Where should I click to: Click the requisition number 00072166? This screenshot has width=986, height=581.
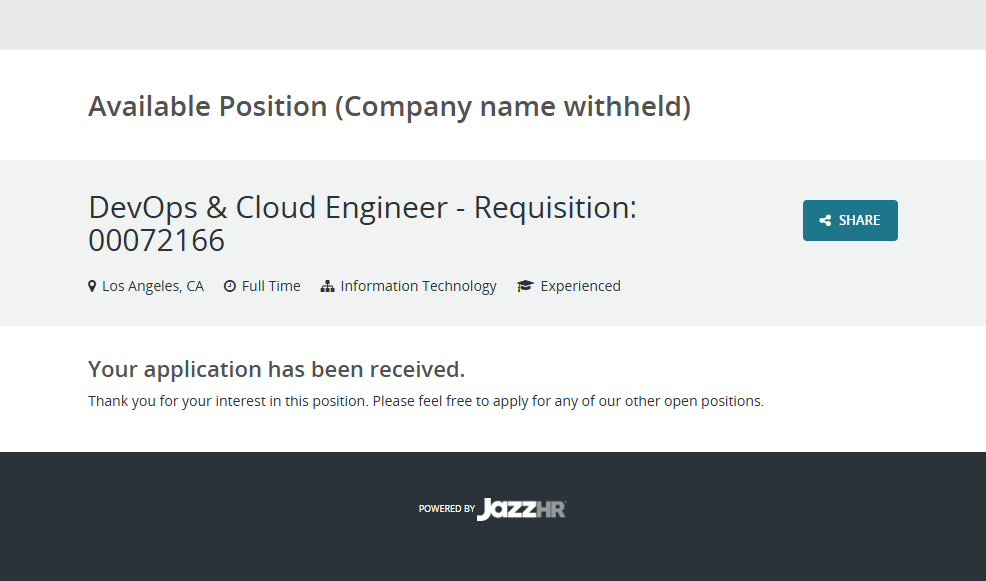[156, 241]
